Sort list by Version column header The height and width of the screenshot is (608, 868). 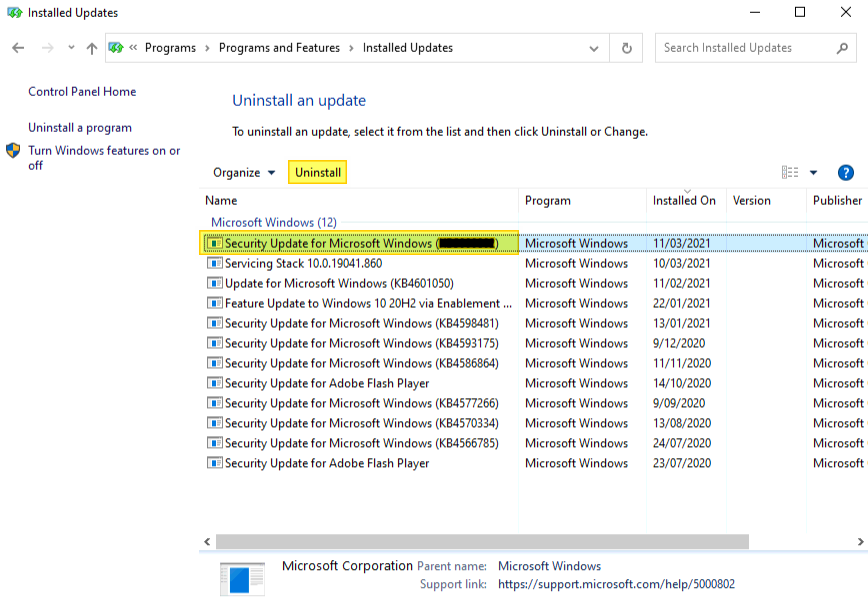[767, 200]
